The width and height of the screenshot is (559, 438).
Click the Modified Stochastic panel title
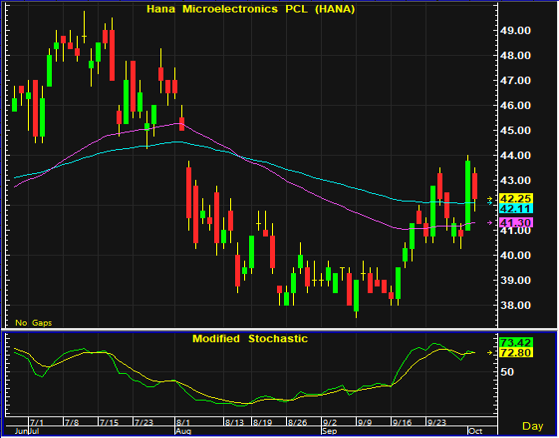click(250, 339)
